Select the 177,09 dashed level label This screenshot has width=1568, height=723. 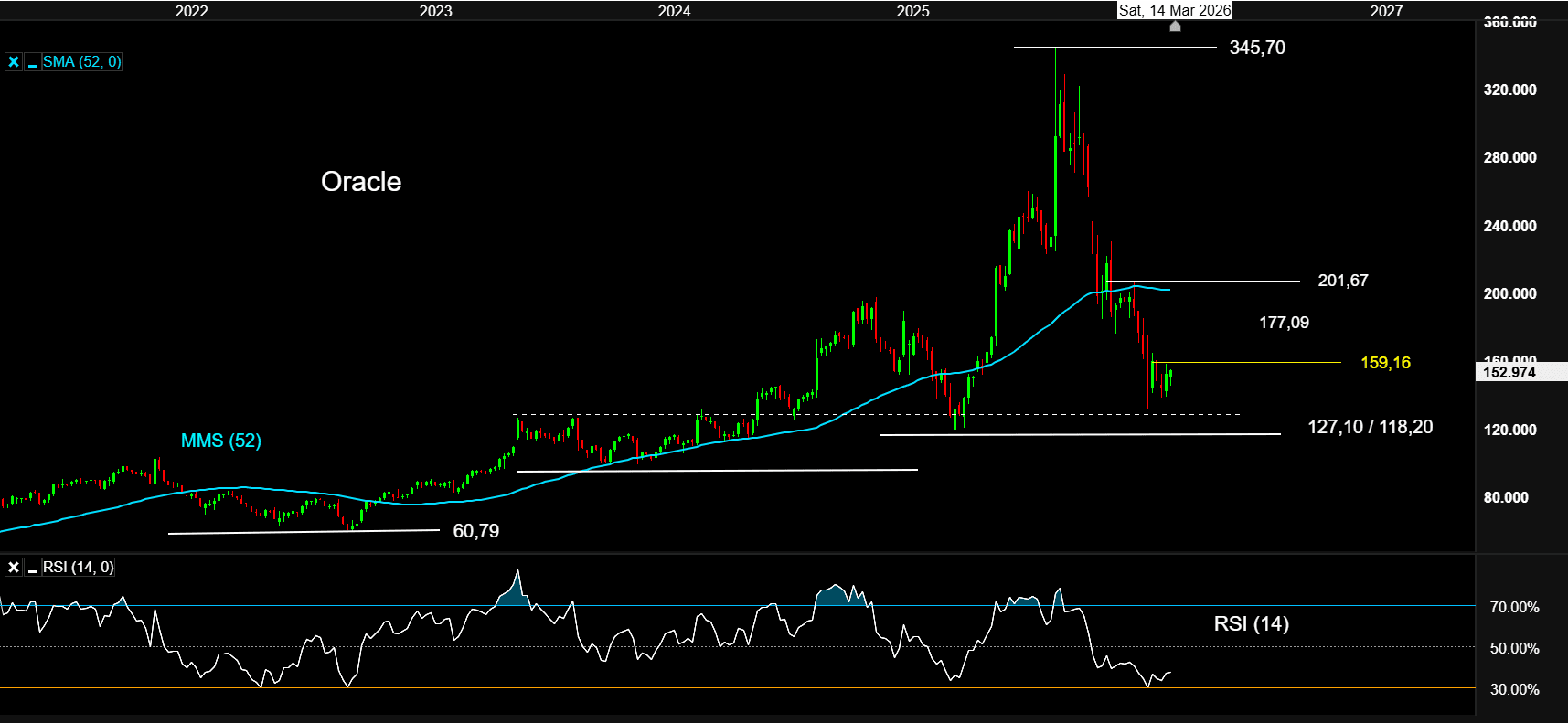tap(1284, 323)
